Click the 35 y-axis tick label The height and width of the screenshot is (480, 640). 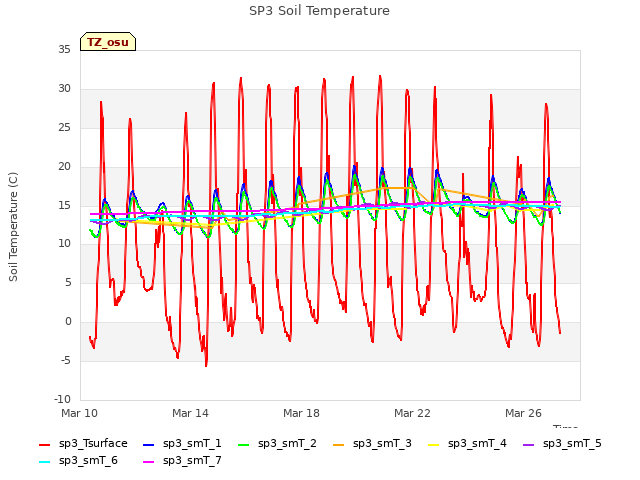tap(64, 50)
